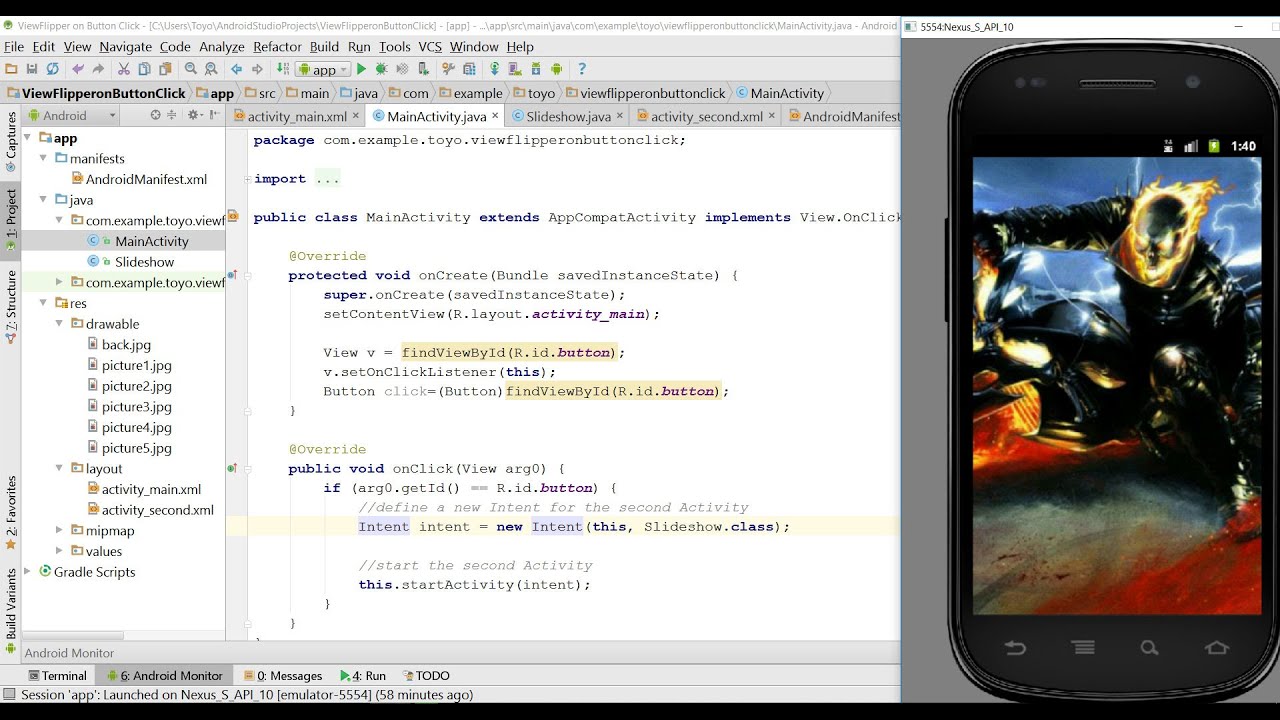Open the TODO tool window button
This screenshot has height=720, width=1280.
pyautogui.click(x=426, y=676)
